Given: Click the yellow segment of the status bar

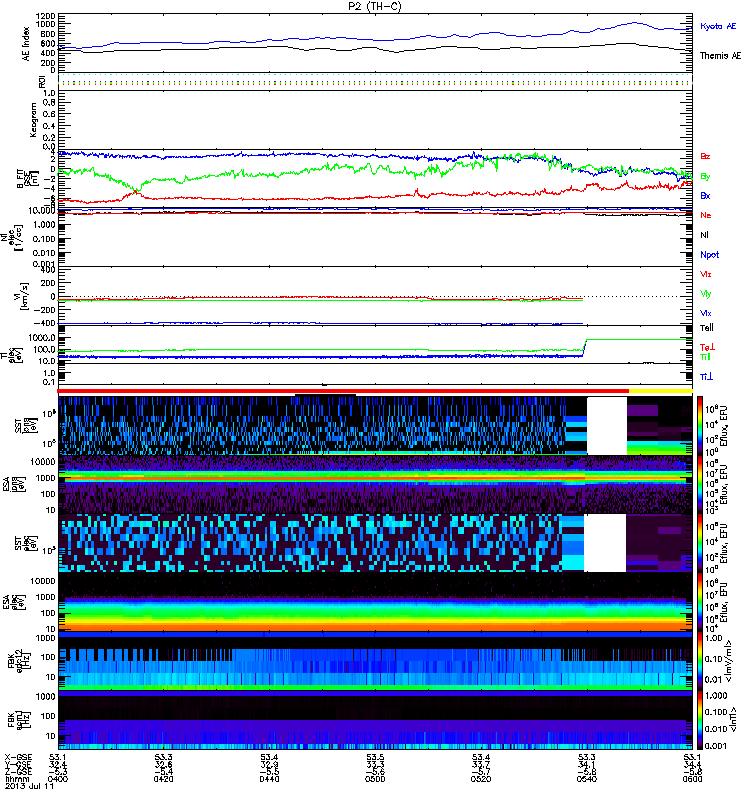Looking at the screenshot, I should 660,391.
